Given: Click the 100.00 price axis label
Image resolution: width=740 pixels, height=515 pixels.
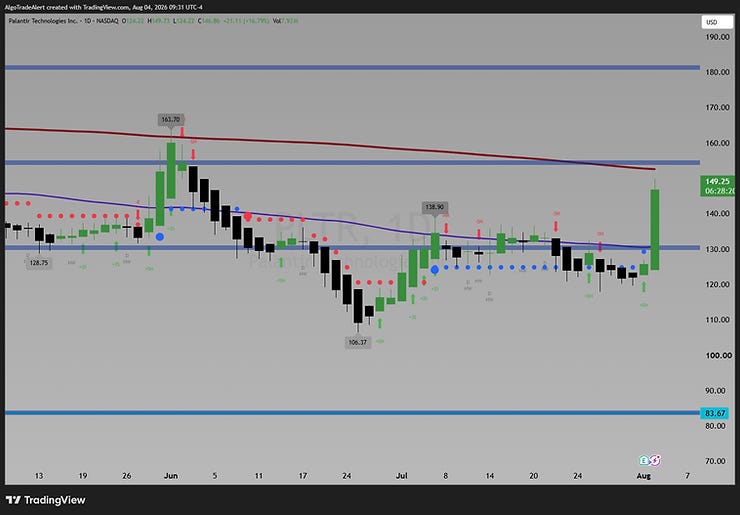Looking at the screenshot, I should click(x=718, y=355).
